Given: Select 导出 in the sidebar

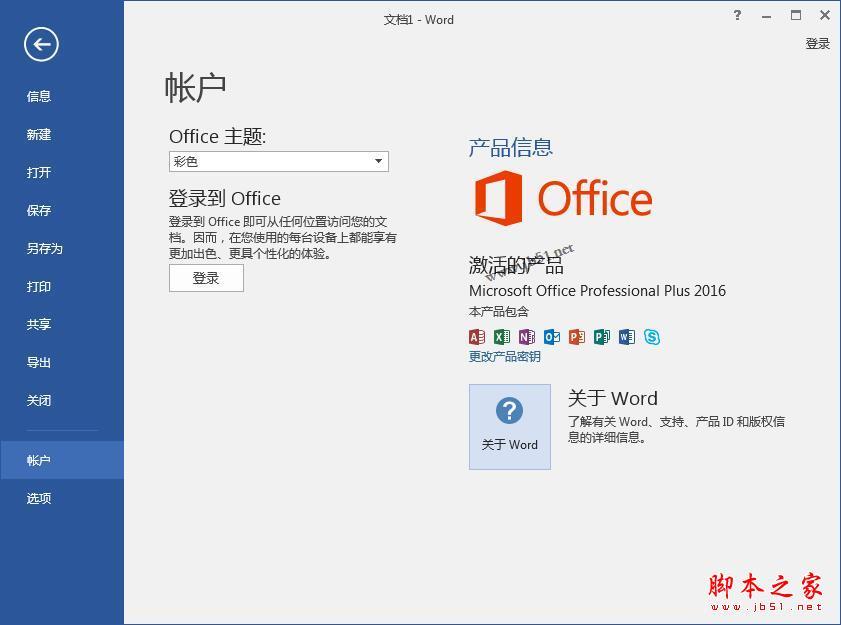Looking at the screenshot, I should click(x=39, y=363).
